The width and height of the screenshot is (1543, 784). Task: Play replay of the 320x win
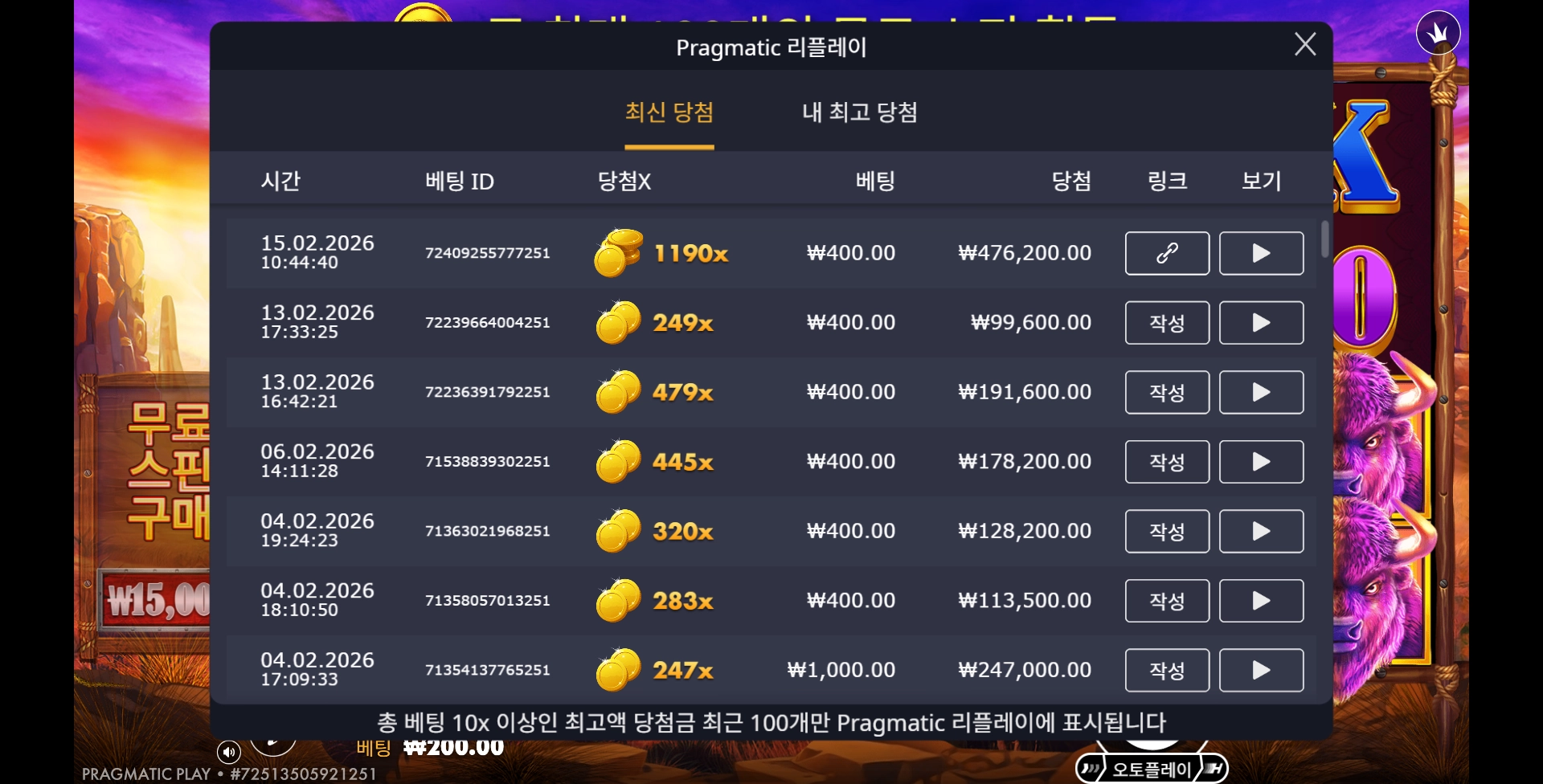coord(1261,531)
